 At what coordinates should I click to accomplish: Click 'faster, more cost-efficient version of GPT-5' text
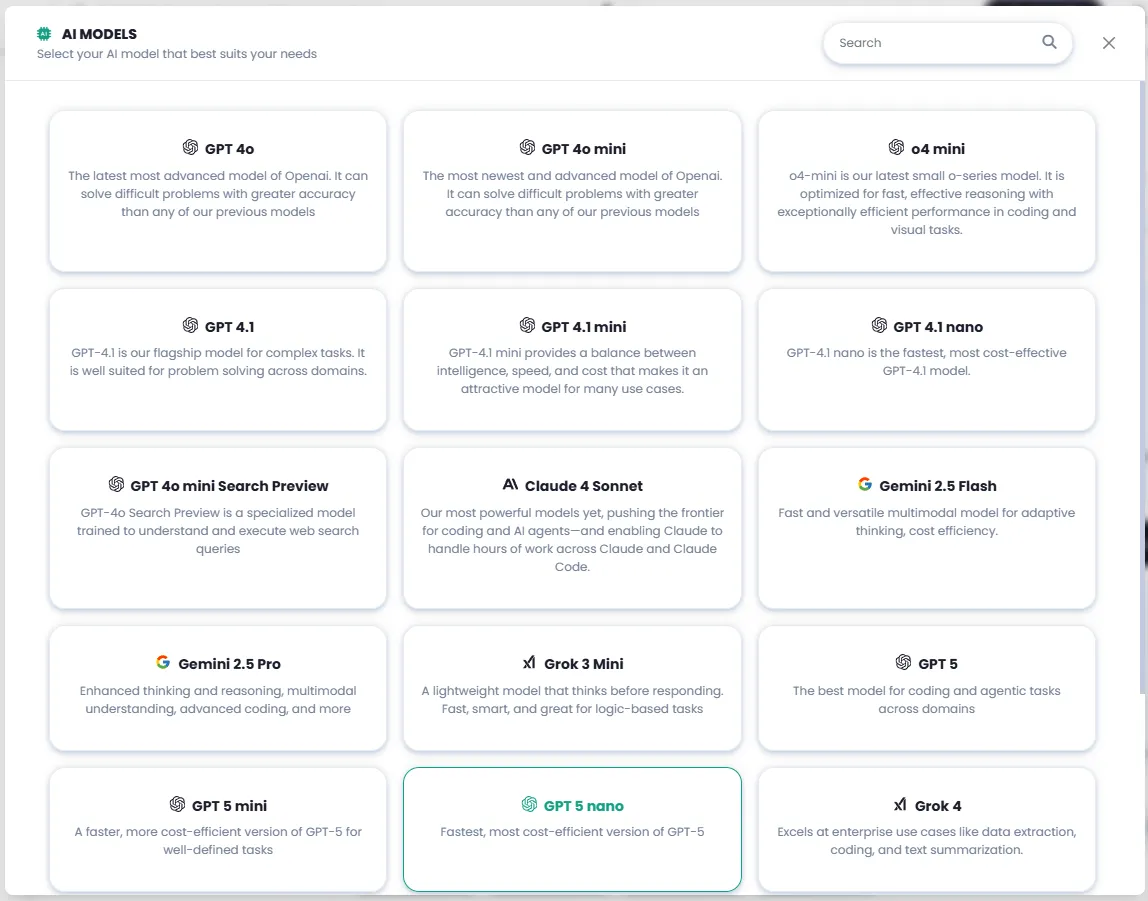(217, 840)
